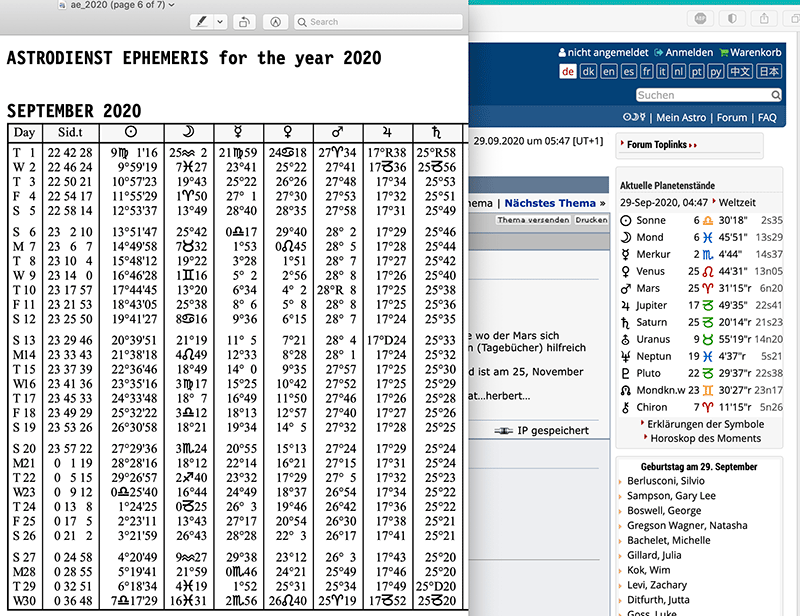Click the Mond moon symbol icon
The height and width of the screenshot is (616, 800).
click(x=626, y=237)
